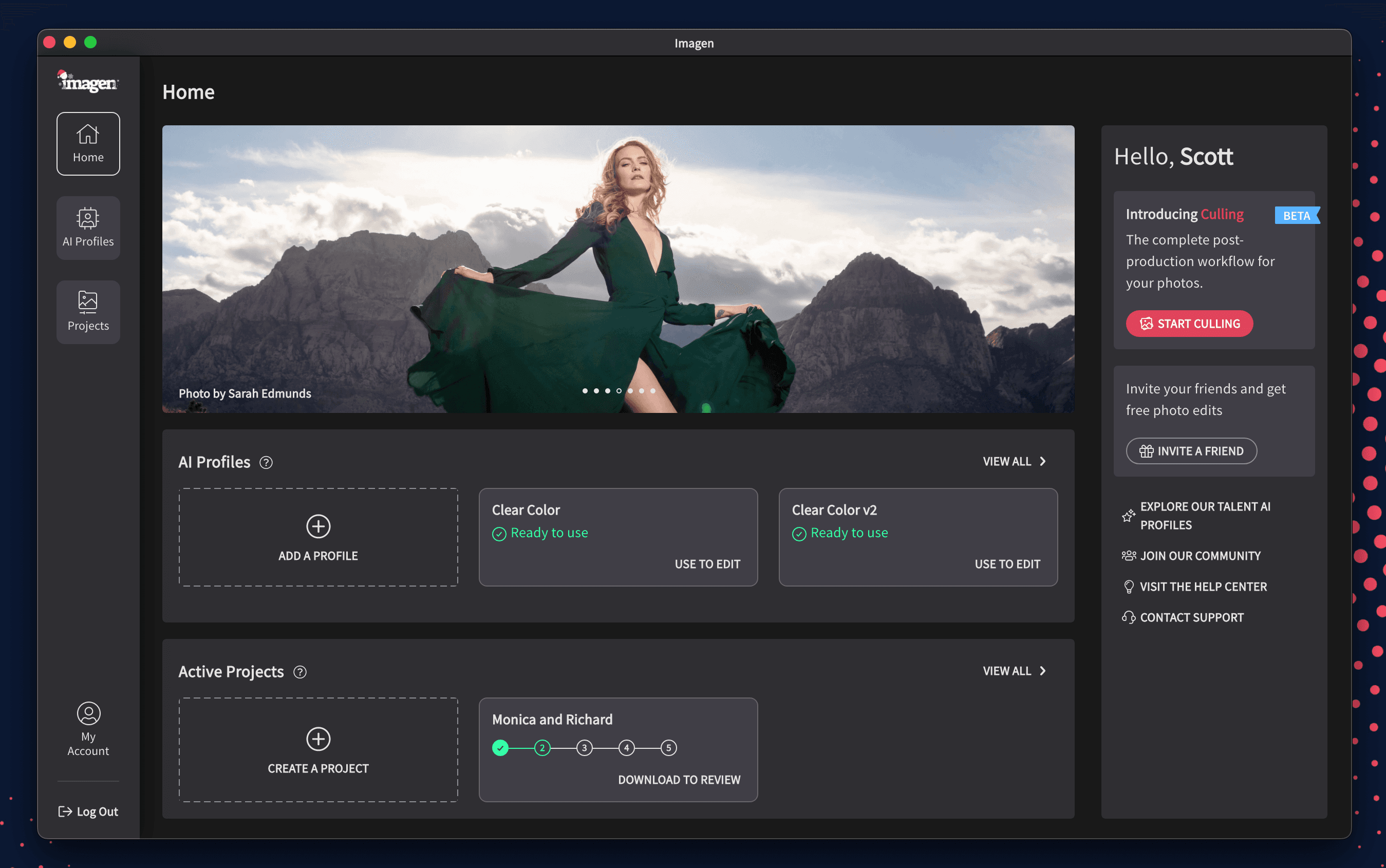Click the Clear Color v2 profile title
The image size is (1386, 868).
pos(834,510)
